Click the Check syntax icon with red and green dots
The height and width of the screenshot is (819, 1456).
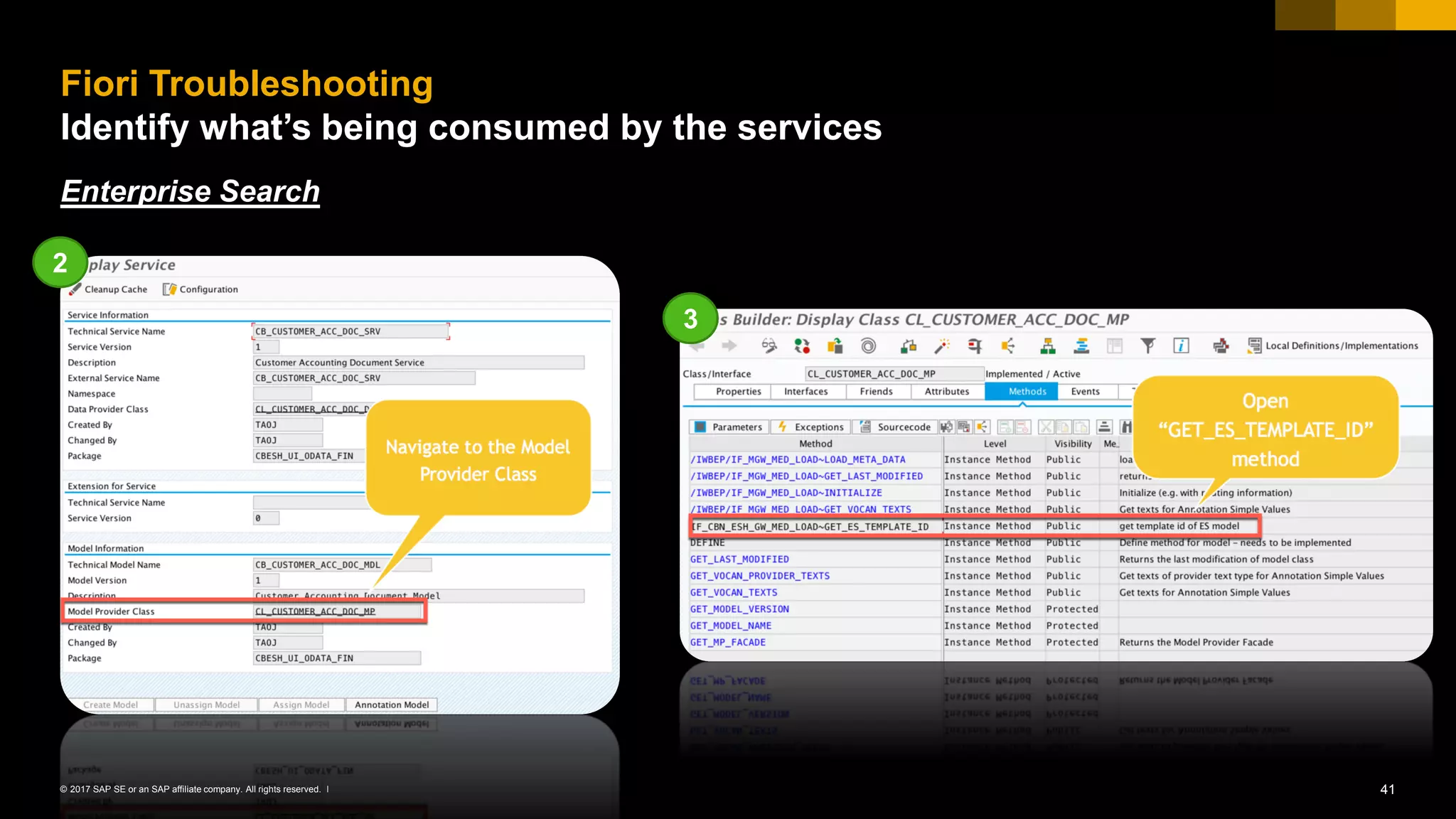coord(802,346)
